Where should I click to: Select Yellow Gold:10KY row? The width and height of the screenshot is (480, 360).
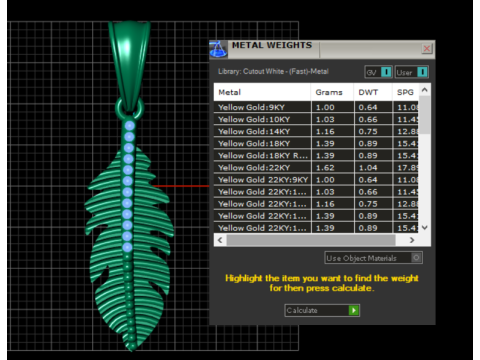tap(316, 119)
